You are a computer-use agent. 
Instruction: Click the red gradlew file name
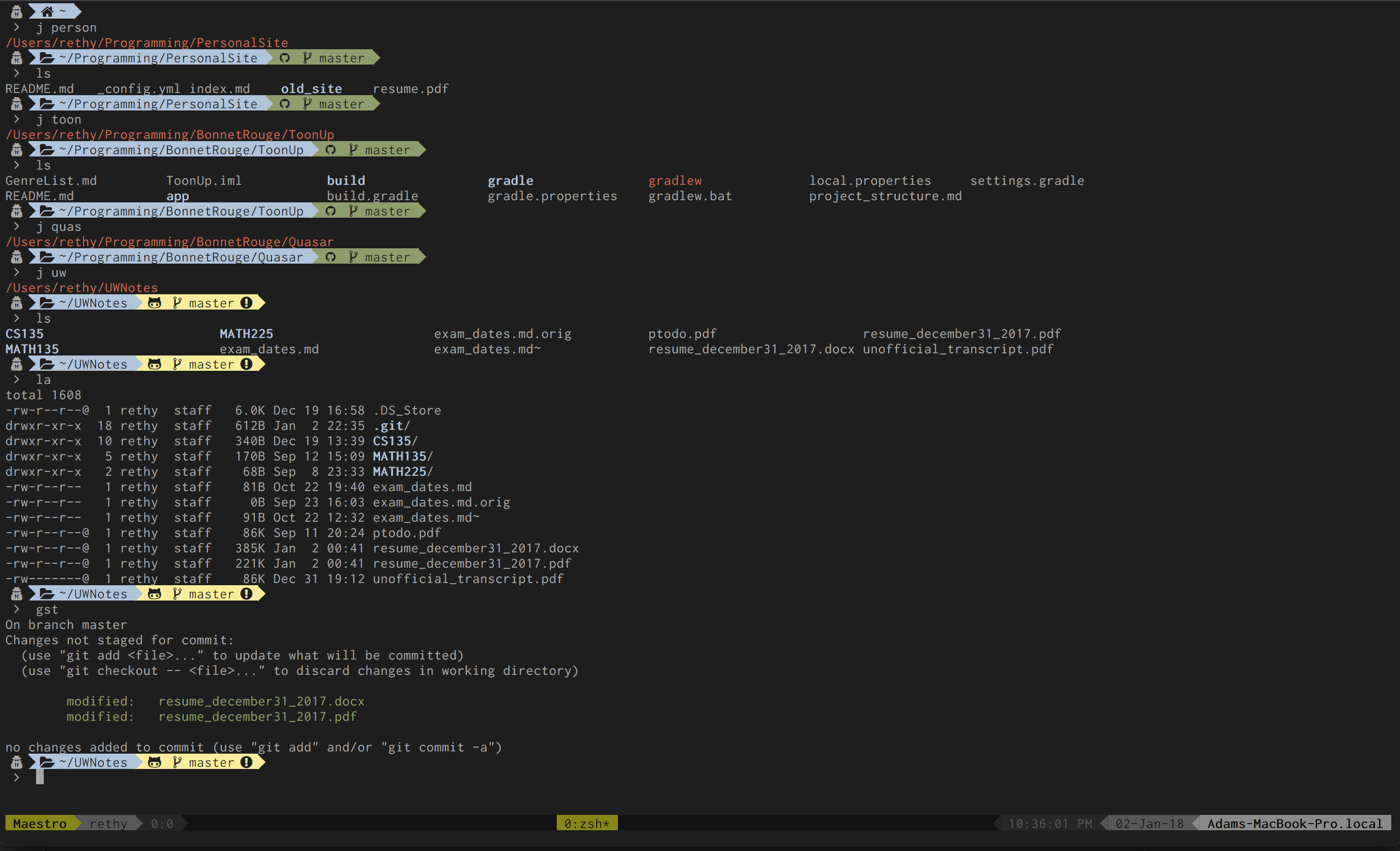click(674, 180)
